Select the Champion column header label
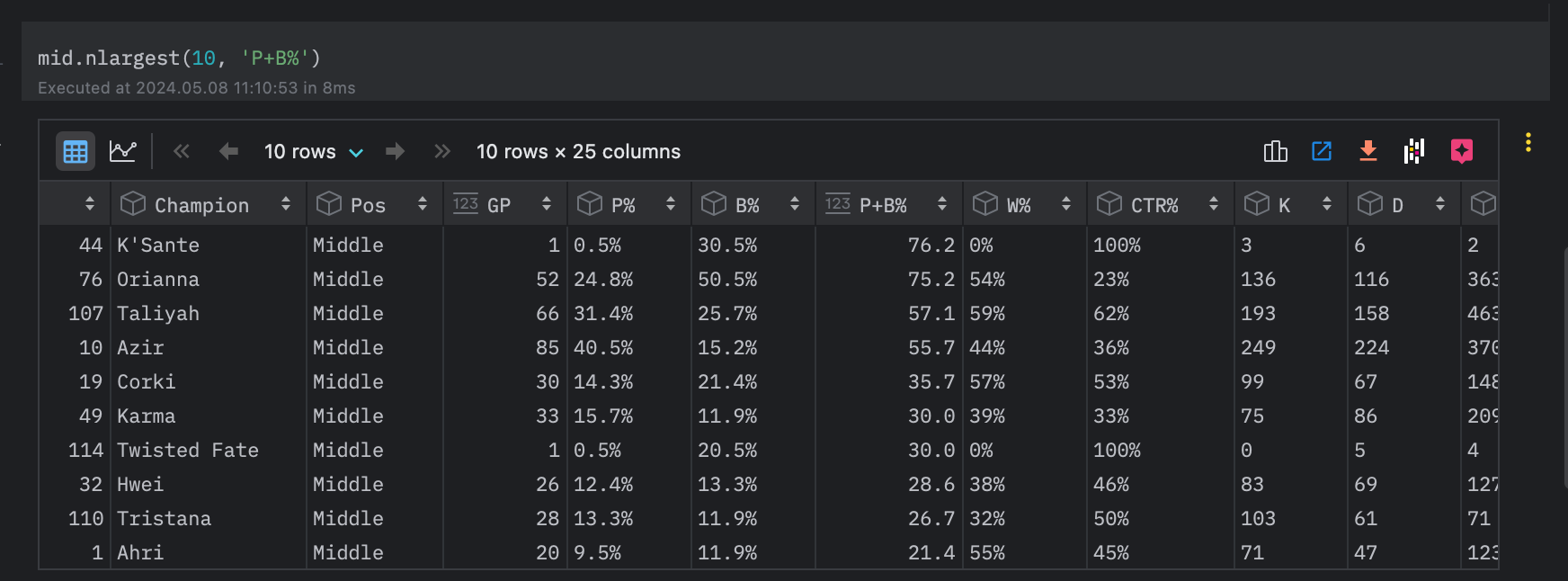 (x=201, y=206)
